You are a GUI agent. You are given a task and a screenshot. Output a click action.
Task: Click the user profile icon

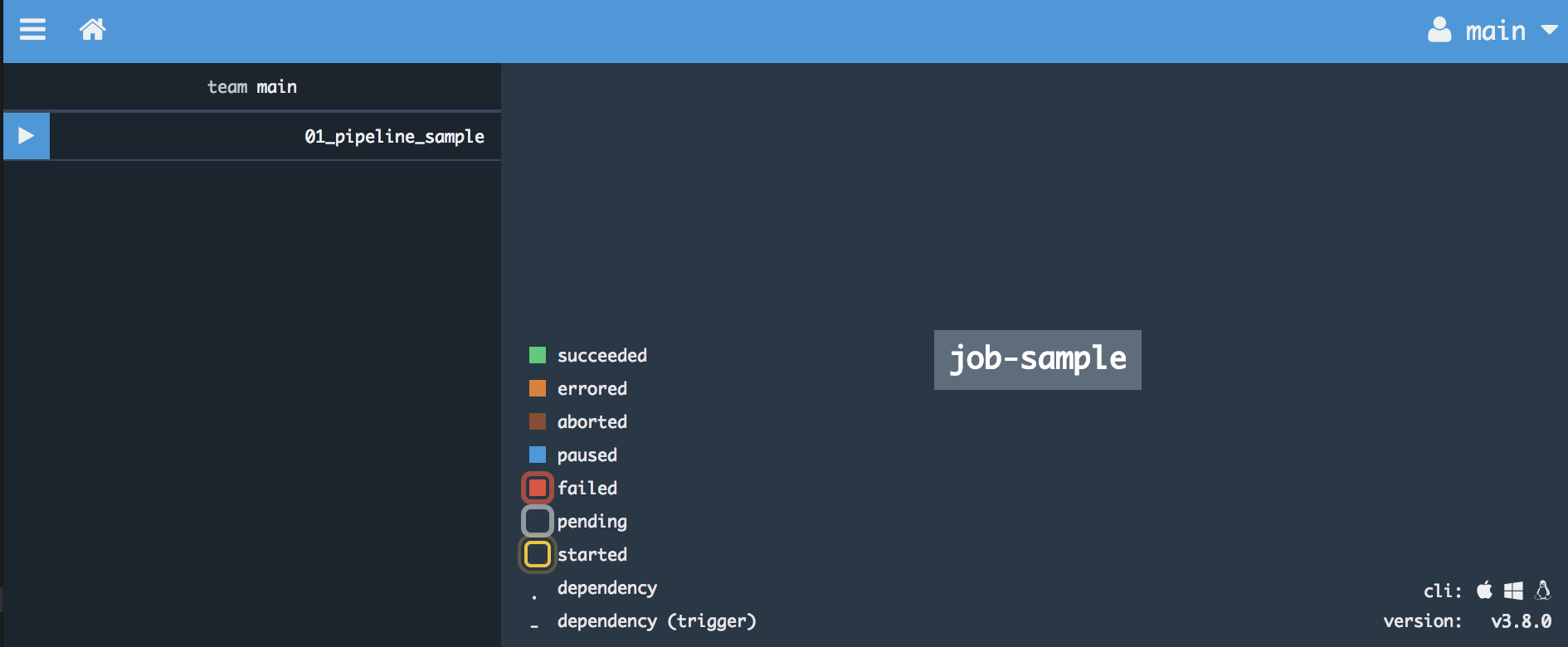click(x=1439, y=30)
